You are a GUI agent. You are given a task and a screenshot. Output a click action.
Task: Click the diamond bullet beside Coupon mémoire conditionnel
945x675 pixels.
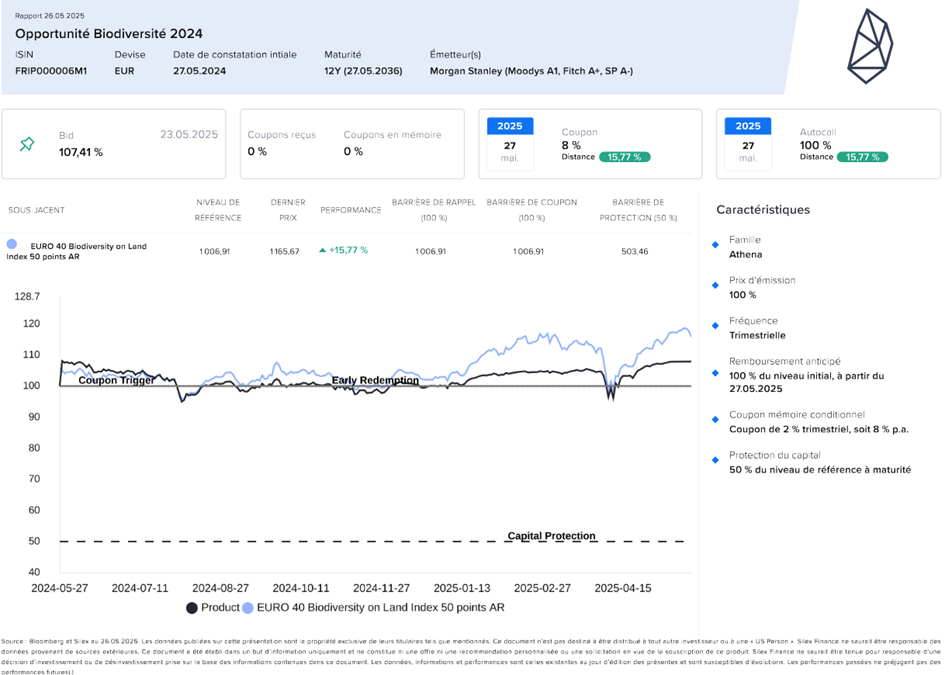point(715,419)
